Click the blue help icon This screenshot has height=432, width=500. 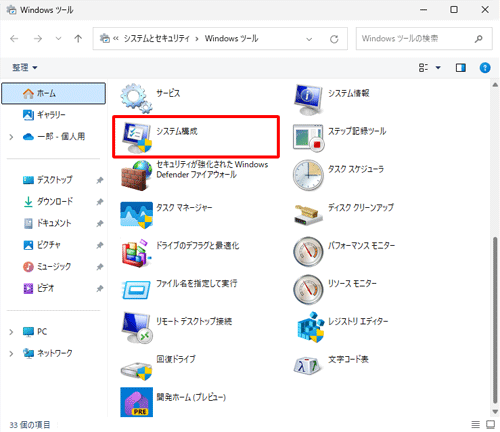tap(485, 68)
